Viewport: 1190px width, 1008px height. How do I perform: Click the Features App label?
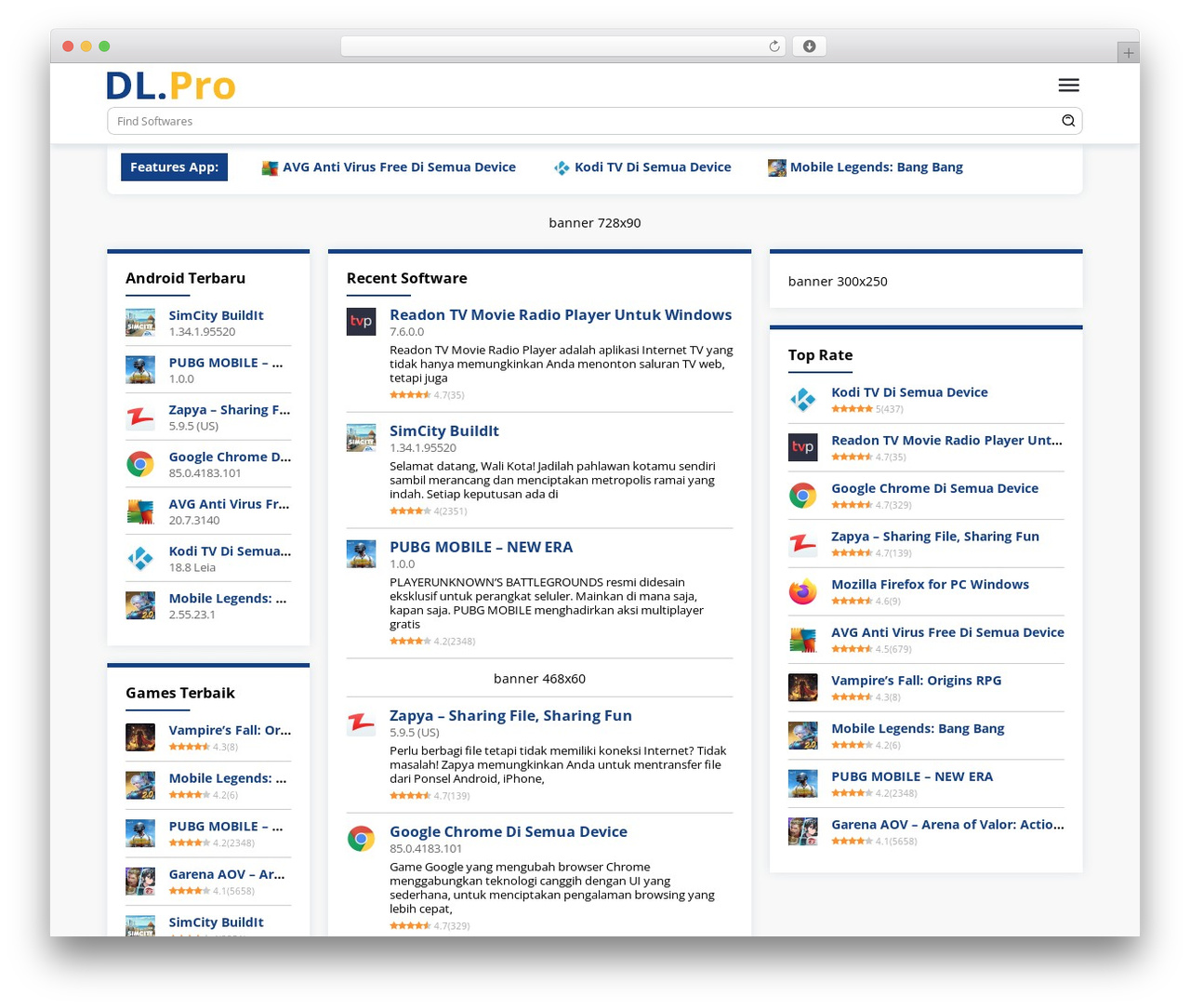(x=174, y=167)
